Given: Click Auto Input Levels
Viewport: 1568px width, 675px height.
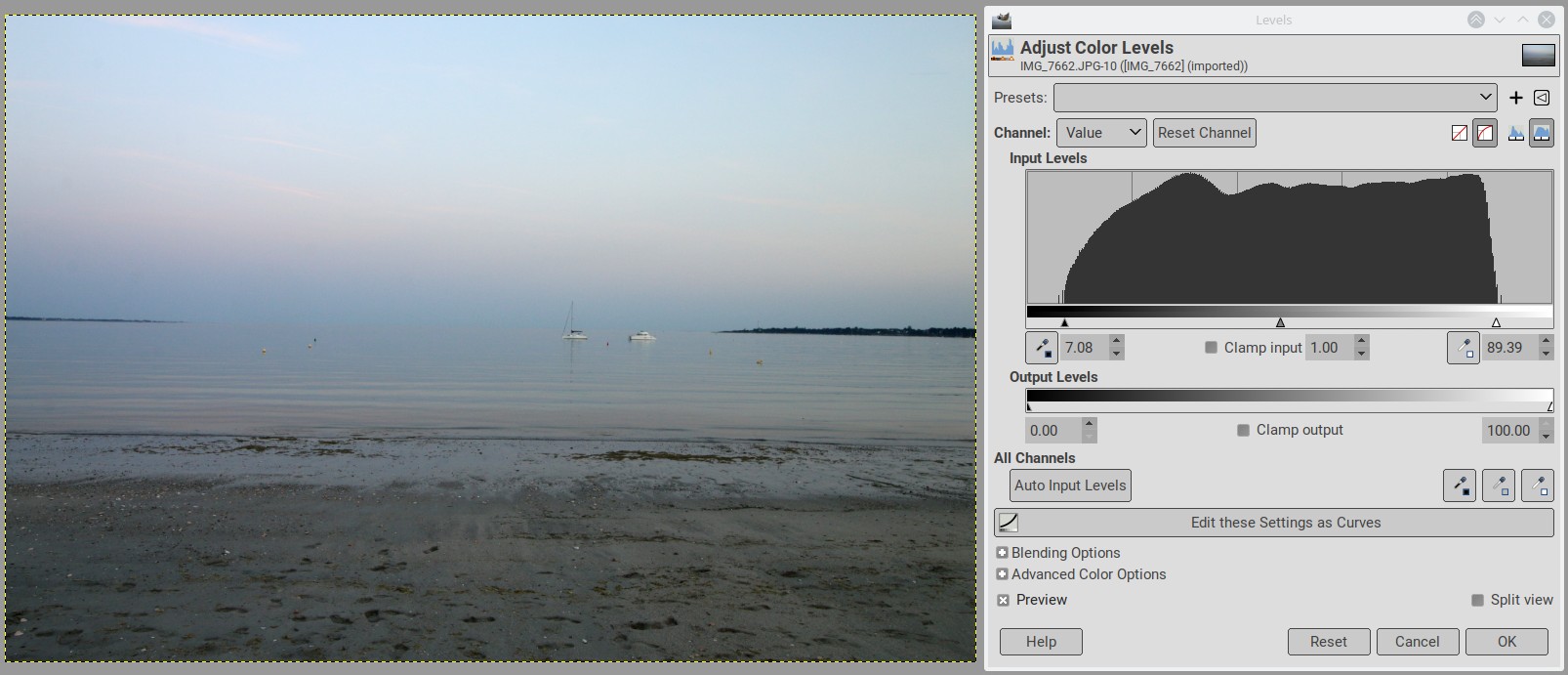Looking at the screenshot, I should point(1070,485).
